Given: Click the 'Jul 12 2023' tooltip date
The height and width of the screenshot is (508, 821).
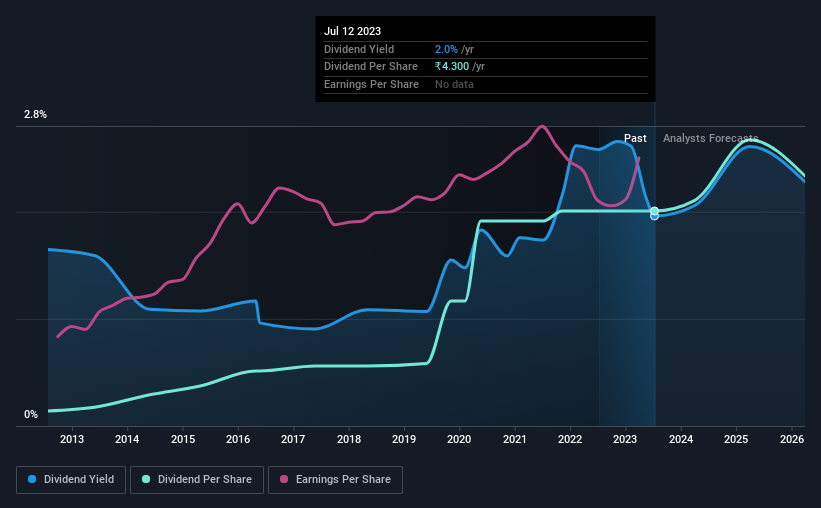Looking at the screenshot, I should click(352, 31).
